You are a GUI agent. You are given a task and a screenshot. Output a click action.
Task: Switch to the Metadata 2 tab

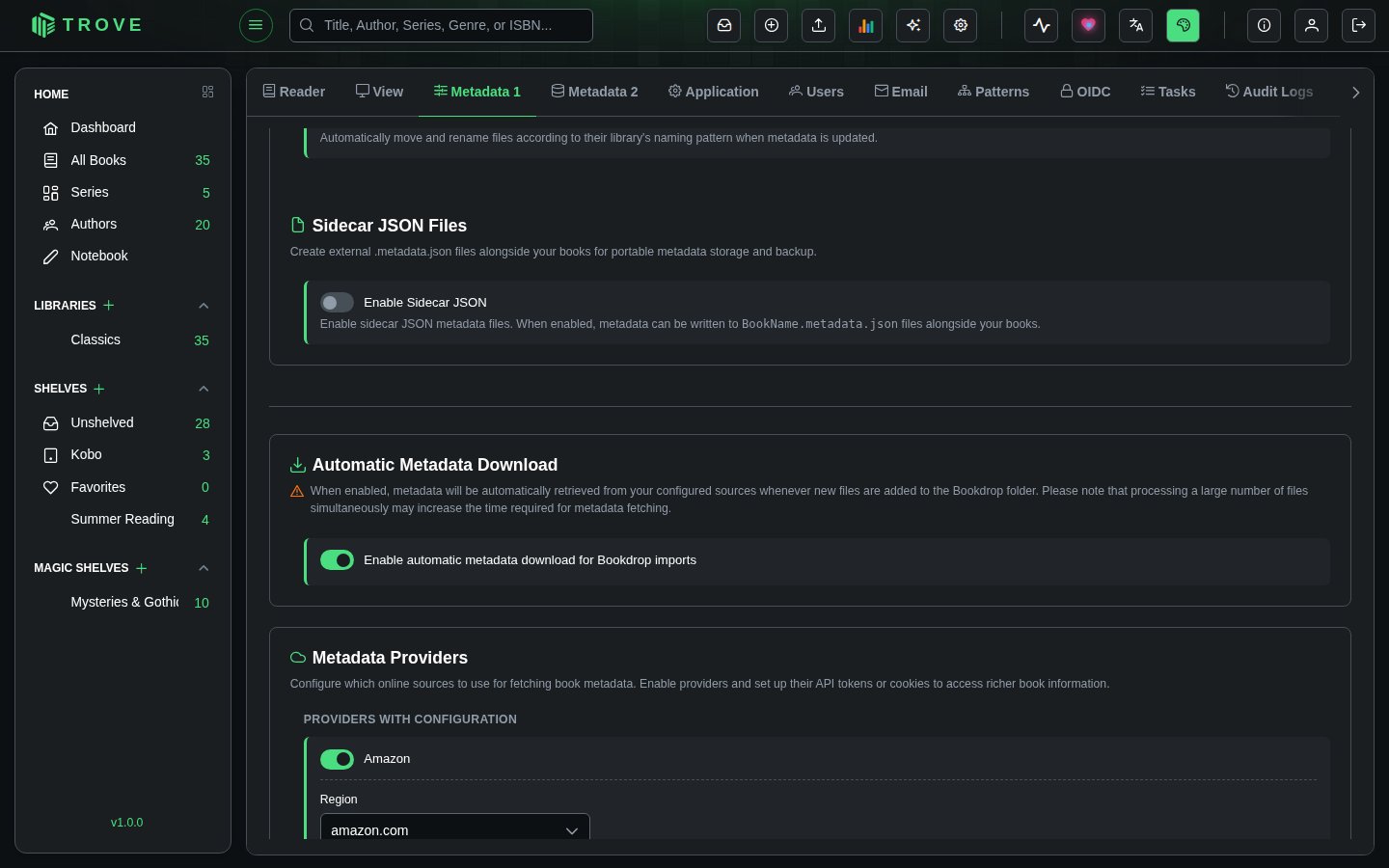595,92
